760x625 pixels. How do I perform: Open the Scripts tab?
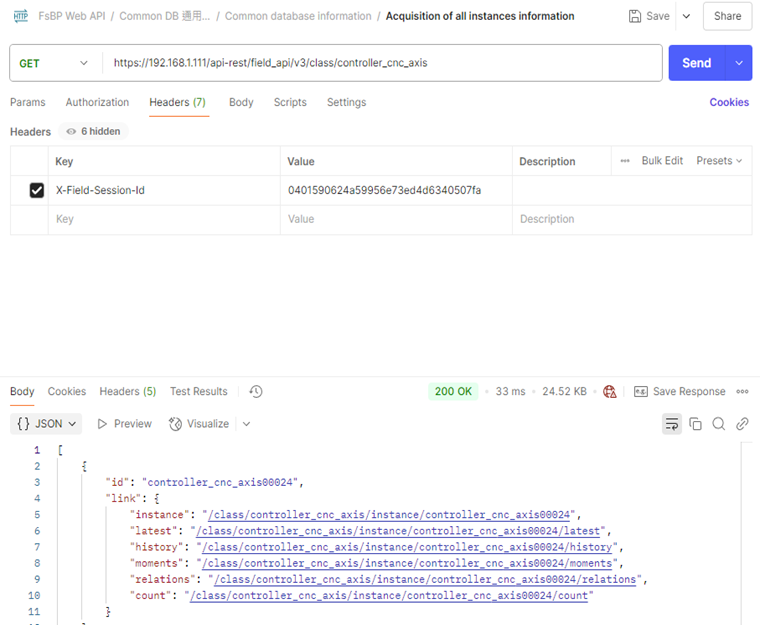(x=290, y=102)
